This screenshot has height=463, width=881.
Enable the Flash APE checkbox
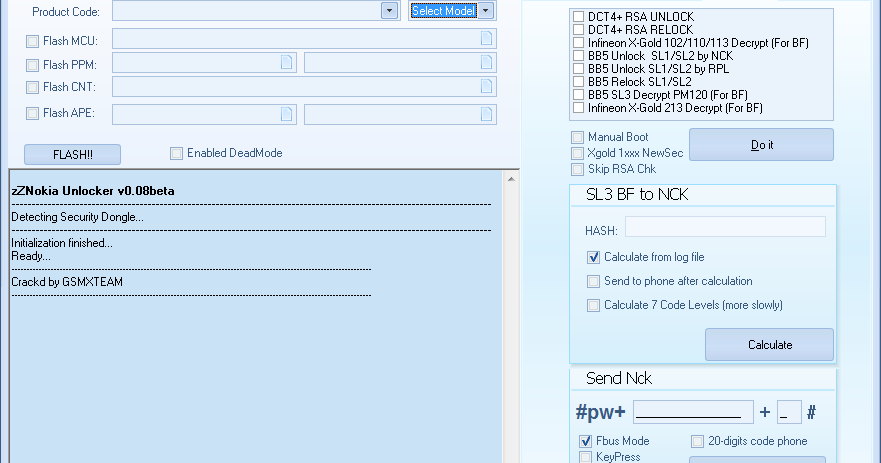point(33,113)
